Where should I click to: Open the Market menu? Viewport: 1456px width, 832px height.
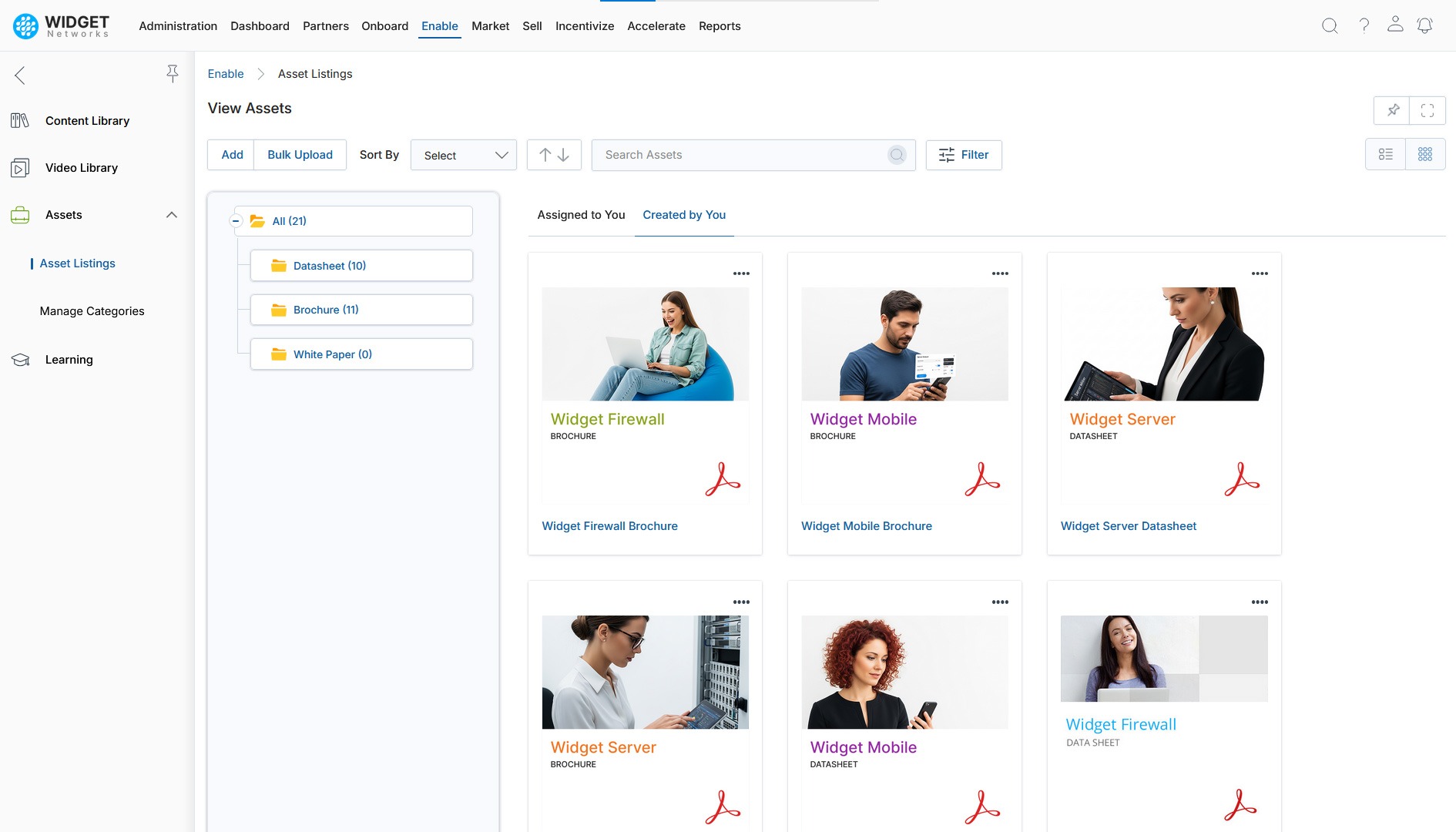(490, 25)
